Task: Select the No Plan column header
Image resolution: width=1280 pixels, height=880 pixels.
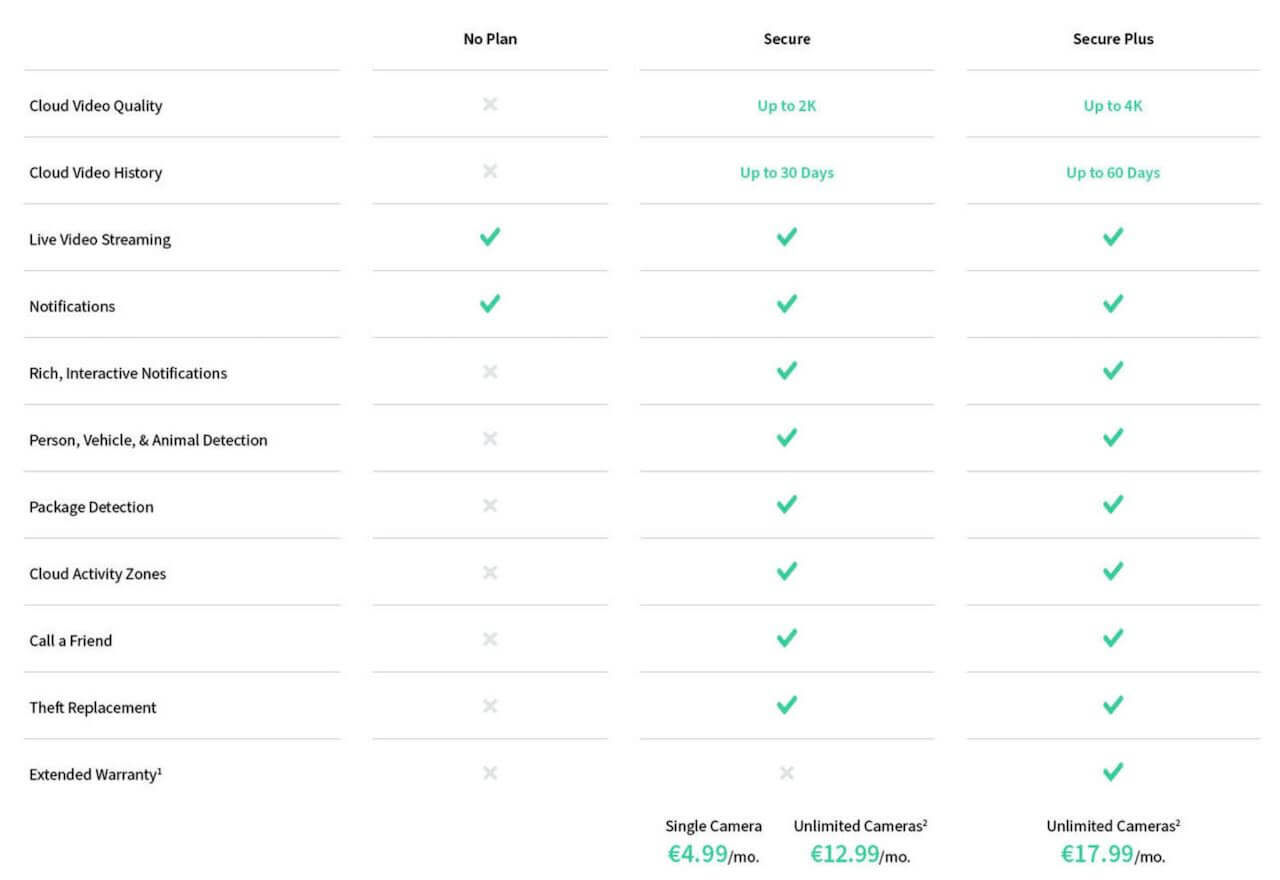Action: tap(490, 39)
